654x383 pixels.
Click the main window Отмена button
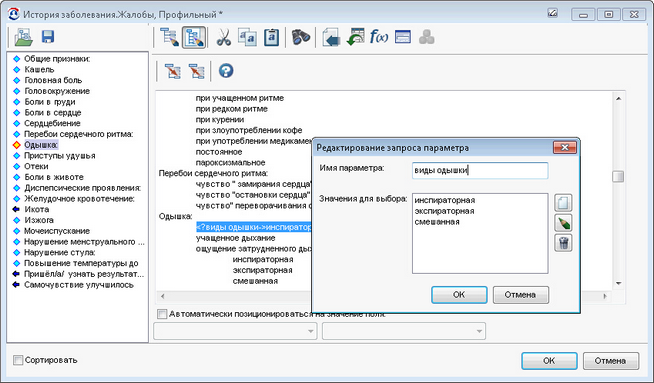coord(611,360)
